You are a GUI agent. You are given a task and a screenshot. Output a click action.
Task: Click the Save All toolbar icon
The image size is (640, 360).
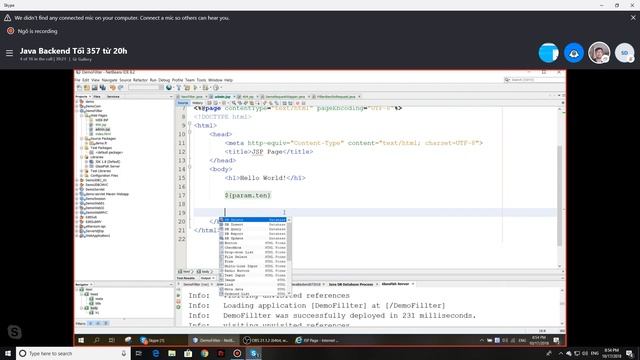[102, 87]
